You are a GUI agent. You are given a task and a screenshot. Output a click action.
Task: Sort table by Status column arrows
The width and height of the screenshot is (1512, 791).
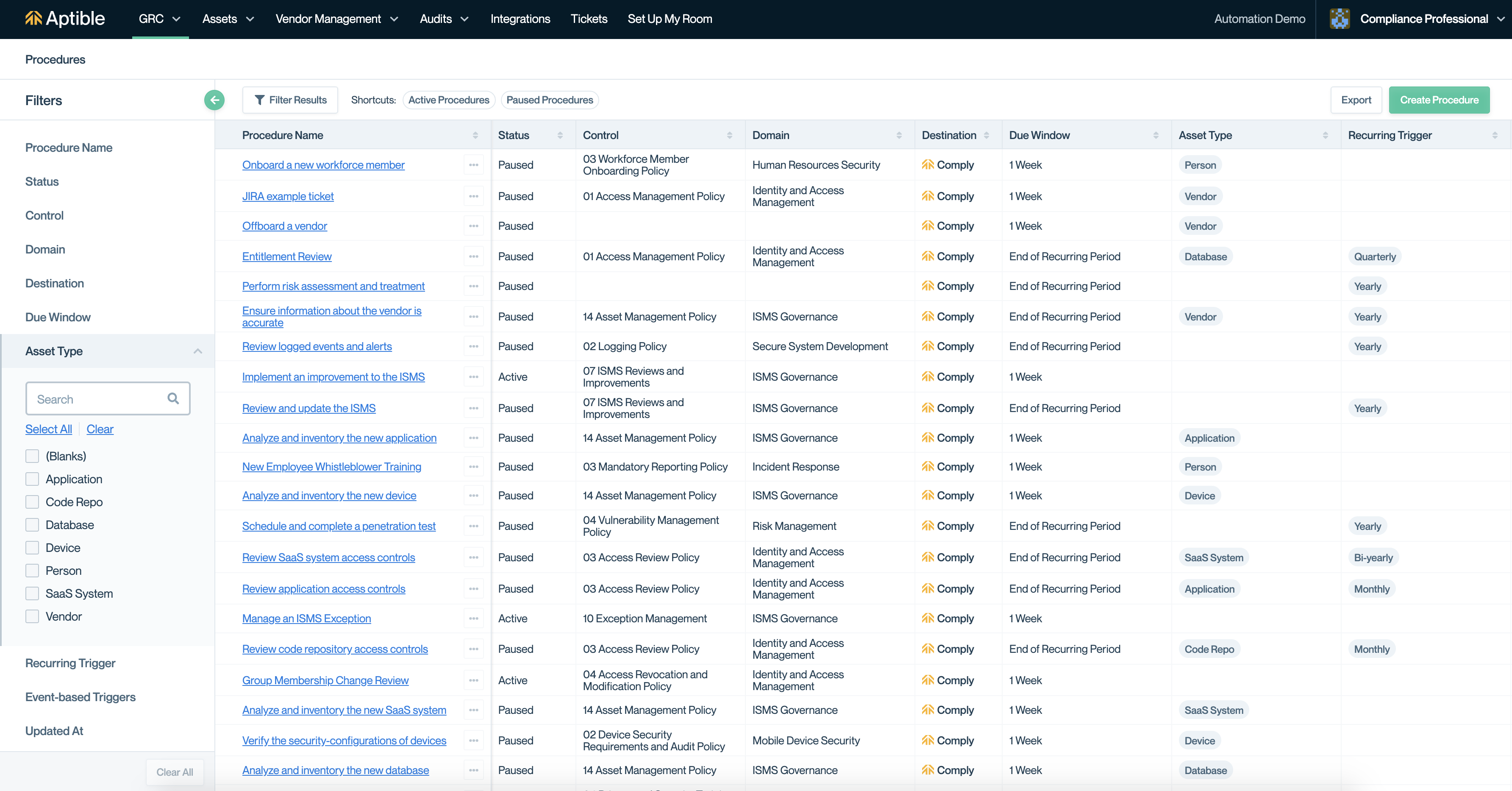click(559, 136)
